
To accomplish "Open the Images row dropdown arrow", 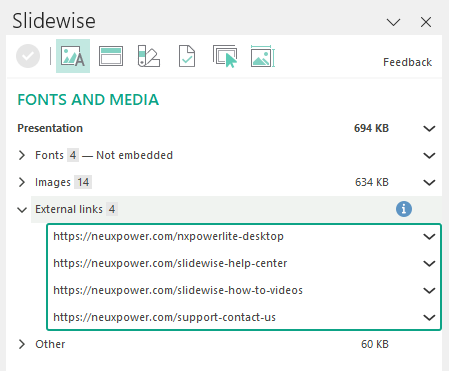I will coord(429,183).
